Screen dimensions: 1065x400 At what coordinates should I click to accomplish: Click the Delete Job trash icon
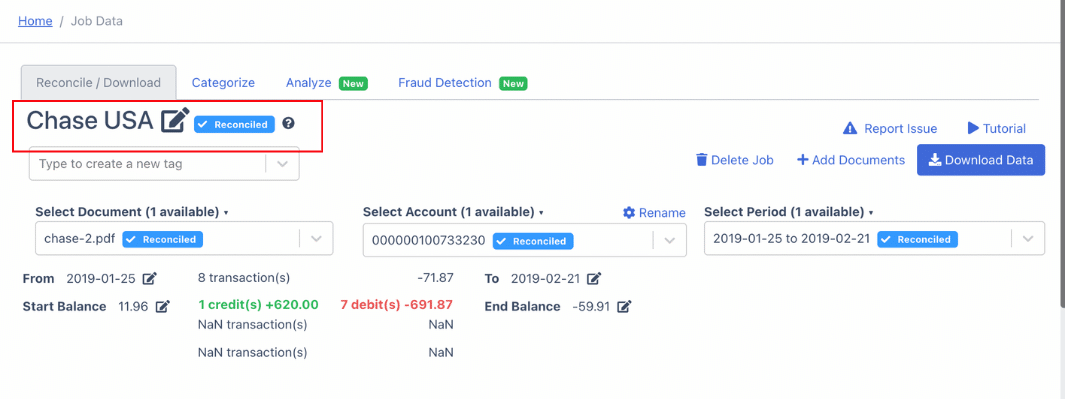702,160
